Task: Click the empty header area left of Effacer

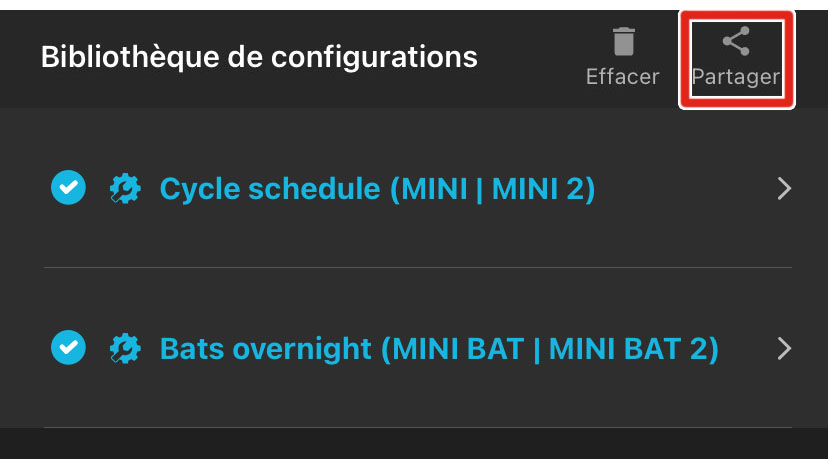Action: 530,57
